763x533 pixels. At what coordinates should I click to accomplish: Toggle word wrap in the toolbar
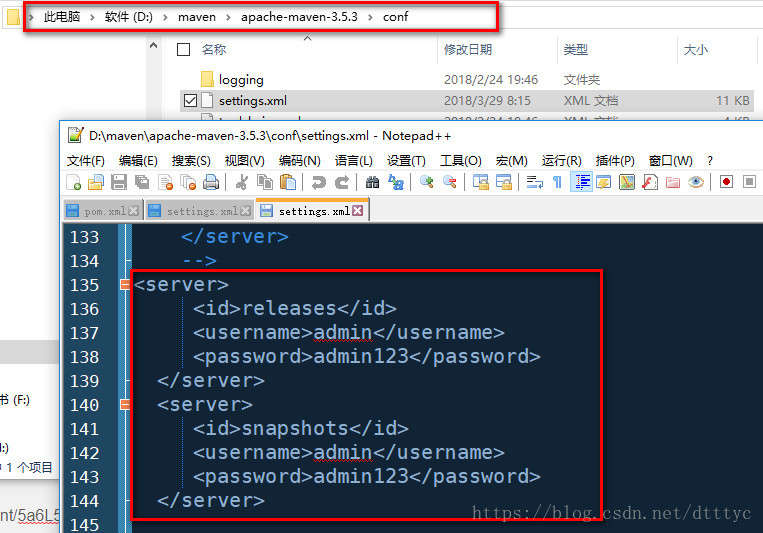tap(534, 183)
